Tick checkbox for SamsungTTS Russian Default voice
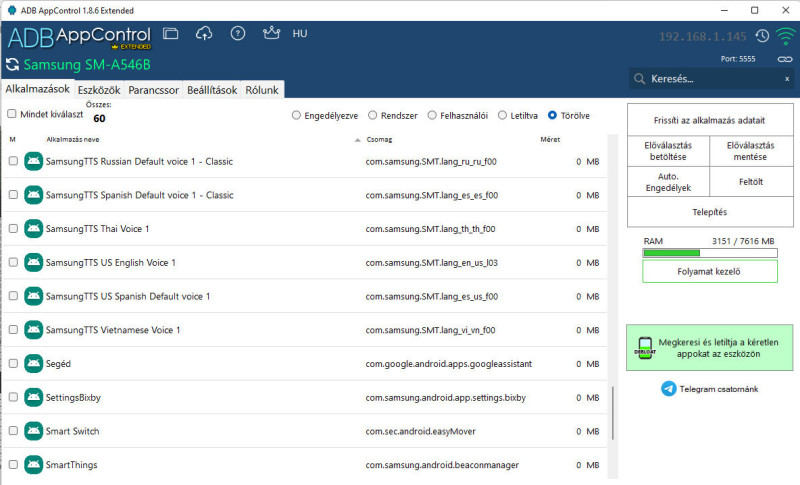 13,161
